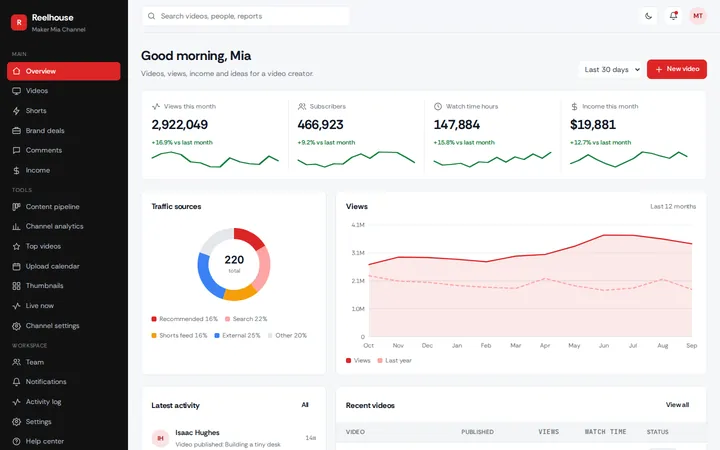Viewport: 720px width, 450px height.
Task: Go to Shorts in sidebar
Action: pyautogui.click(x=64, y=111)
